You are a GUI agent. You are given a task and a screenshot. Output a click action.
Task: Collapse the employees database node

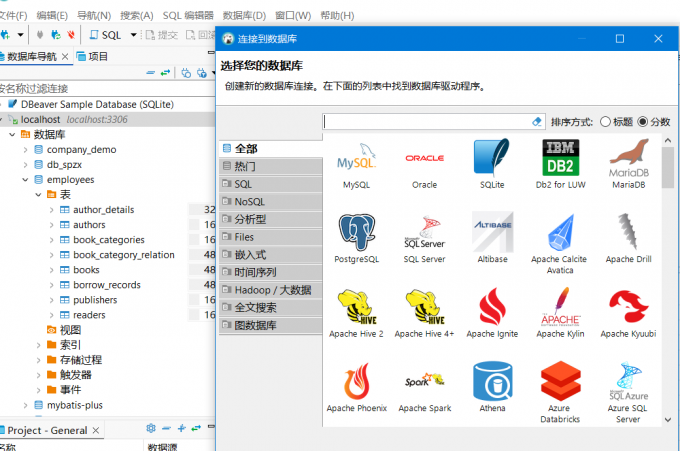pos(25,180)
